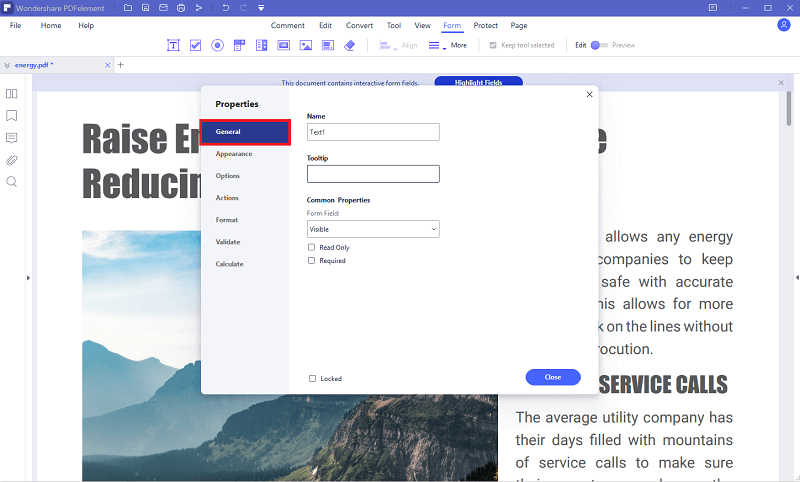This screenshot has width=800, height=482.
Task: Click the Eraser clear form icon
Action: pos(349,45)
